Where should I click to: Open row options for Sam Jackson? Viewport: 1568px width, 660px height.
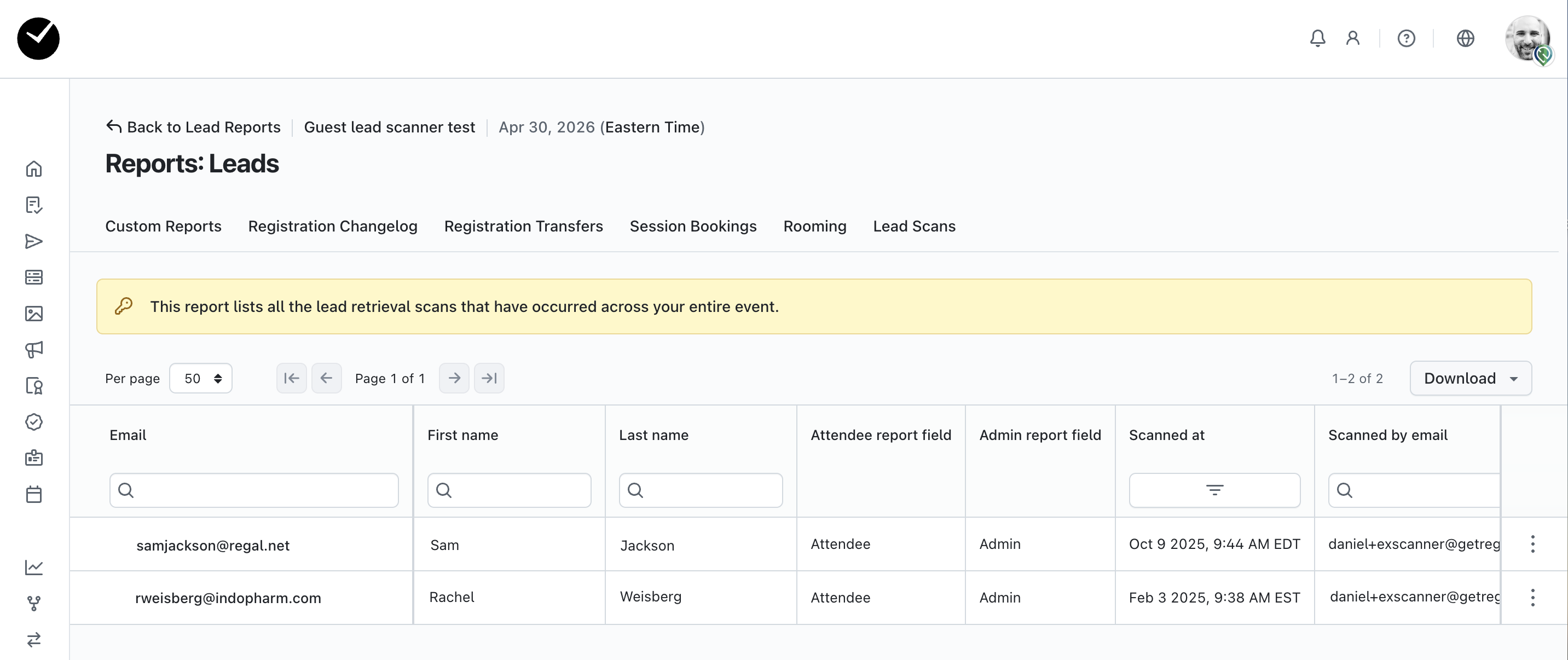point(1532,544)
